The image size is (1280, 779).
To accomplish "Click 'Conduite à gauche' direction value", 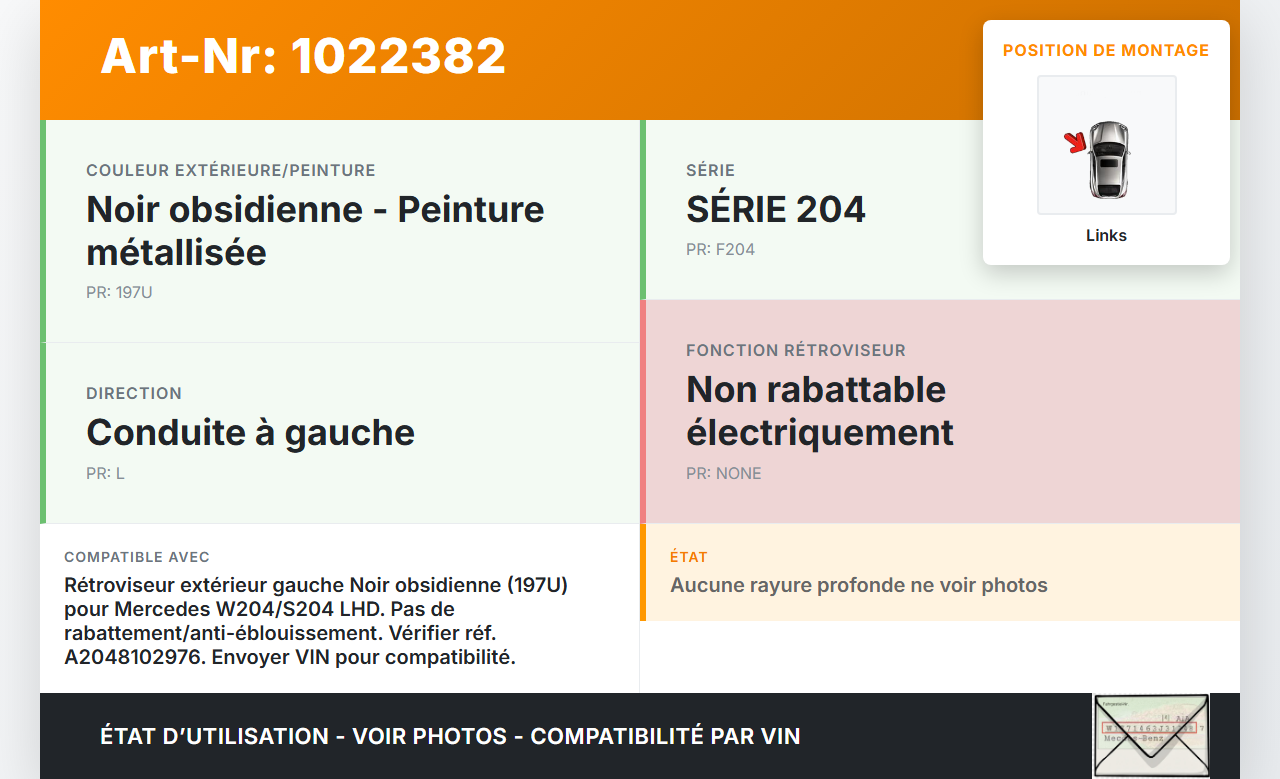I will (x=250, y=432).
